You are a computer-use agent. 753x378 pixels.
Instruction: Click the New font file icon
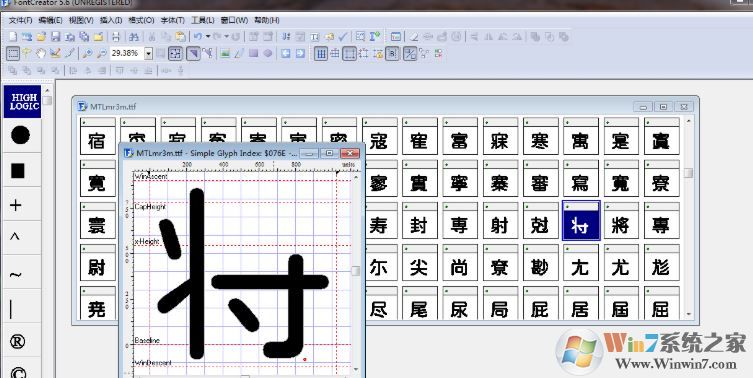(13, 37)
